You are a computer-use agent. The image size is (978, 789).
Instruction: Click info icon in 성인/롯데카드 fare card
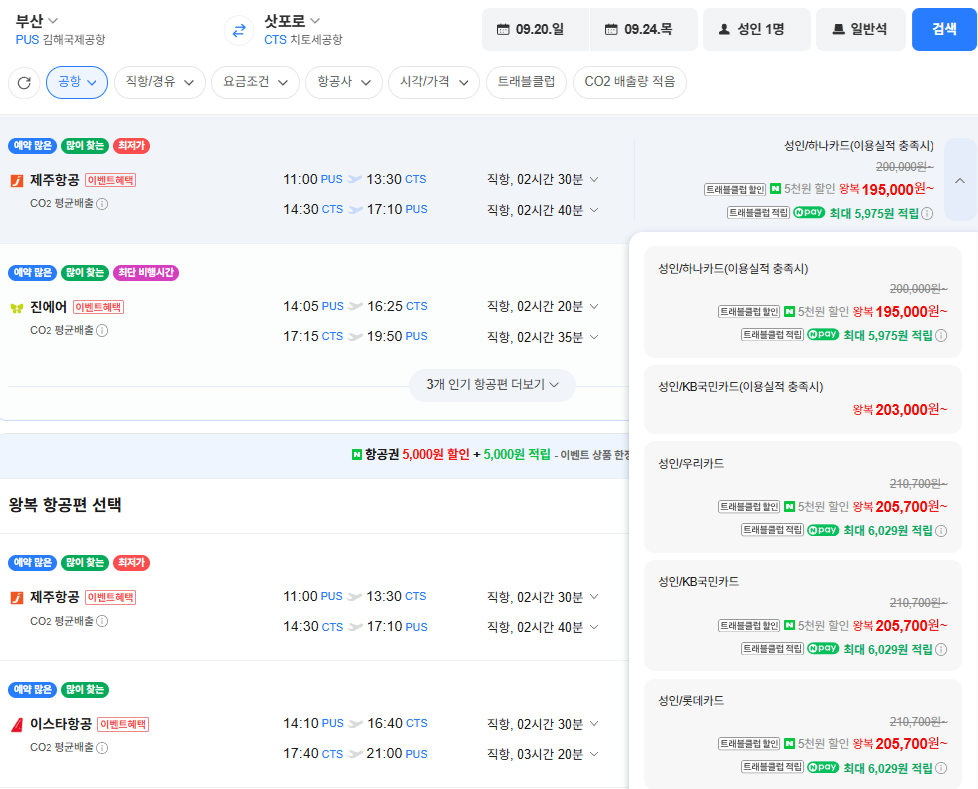941,768
